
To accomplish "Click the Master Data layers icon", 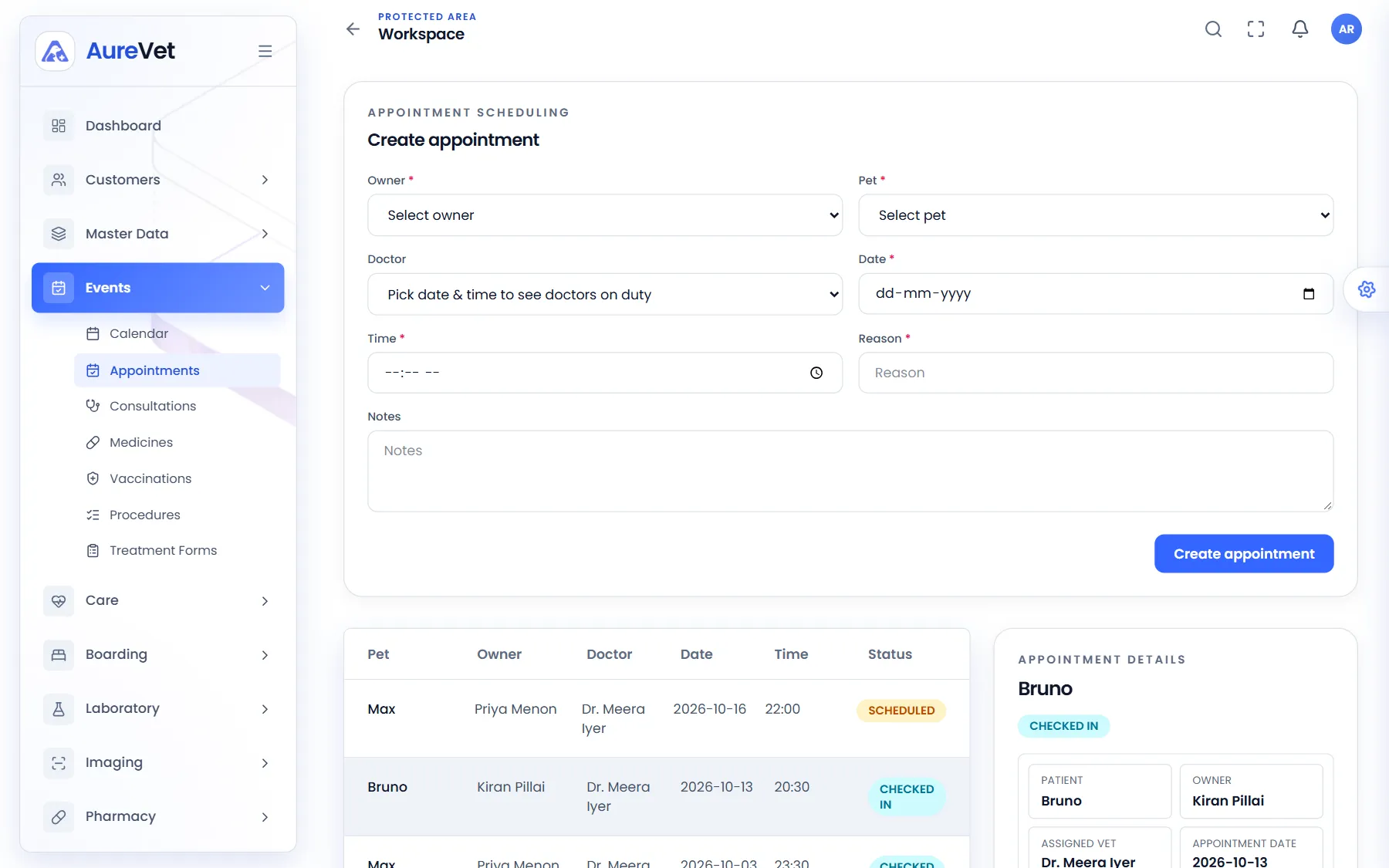I will click(x=59, y=234).
